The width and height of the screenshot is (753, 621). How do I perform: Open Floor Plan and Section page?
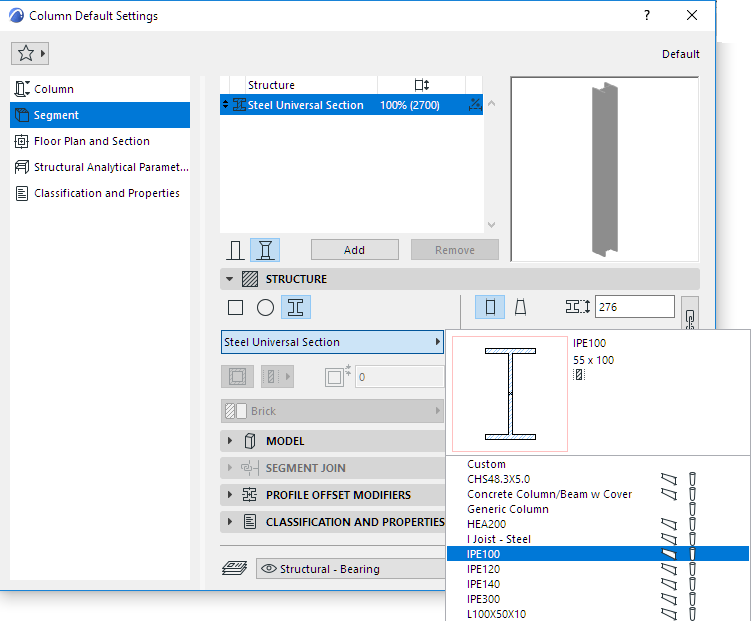tap(100, 141)
